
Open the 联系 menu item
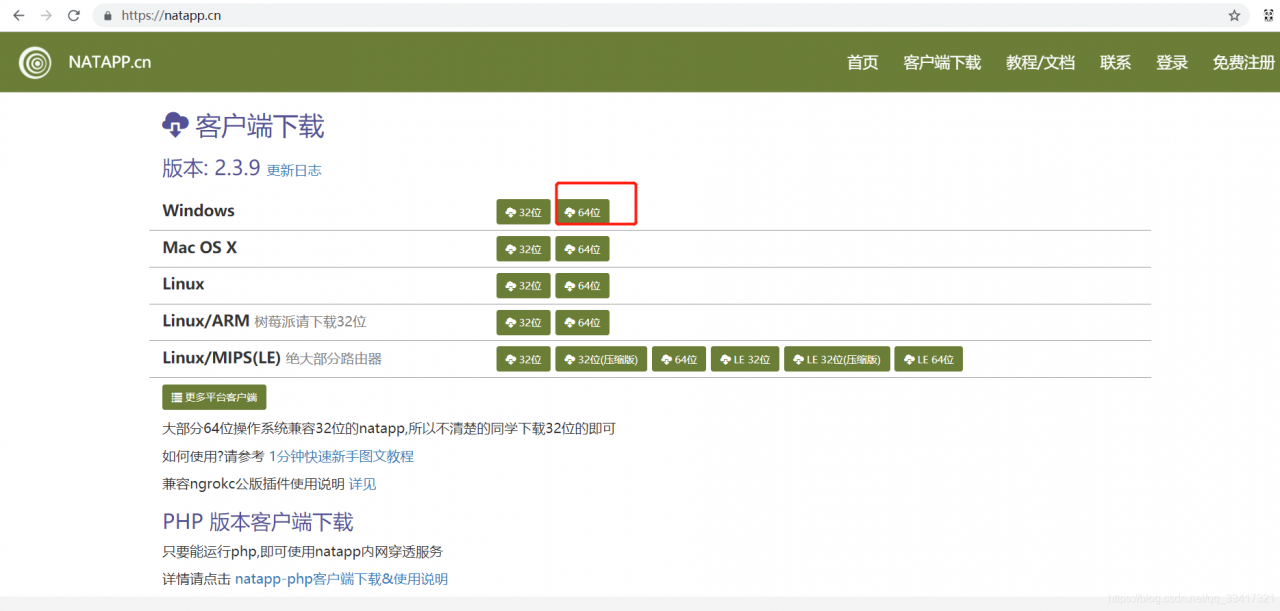tap(1116, 62)
